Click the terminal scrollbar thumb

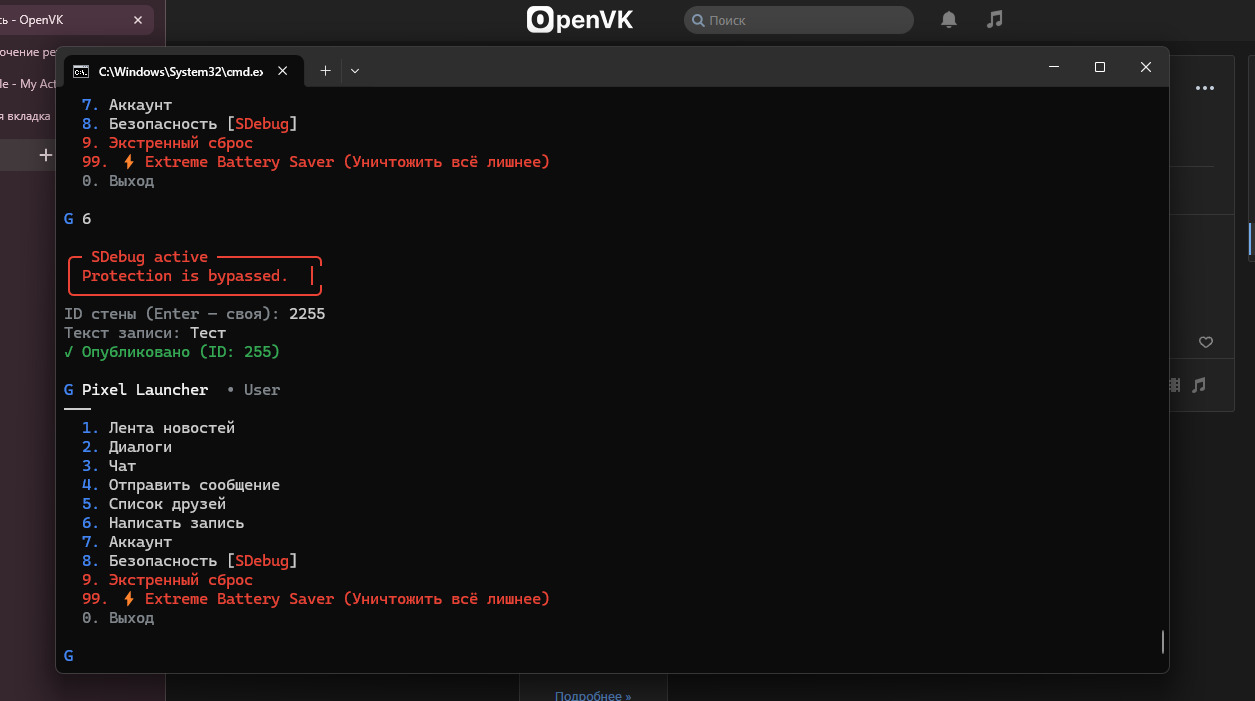coord(1162,641)
